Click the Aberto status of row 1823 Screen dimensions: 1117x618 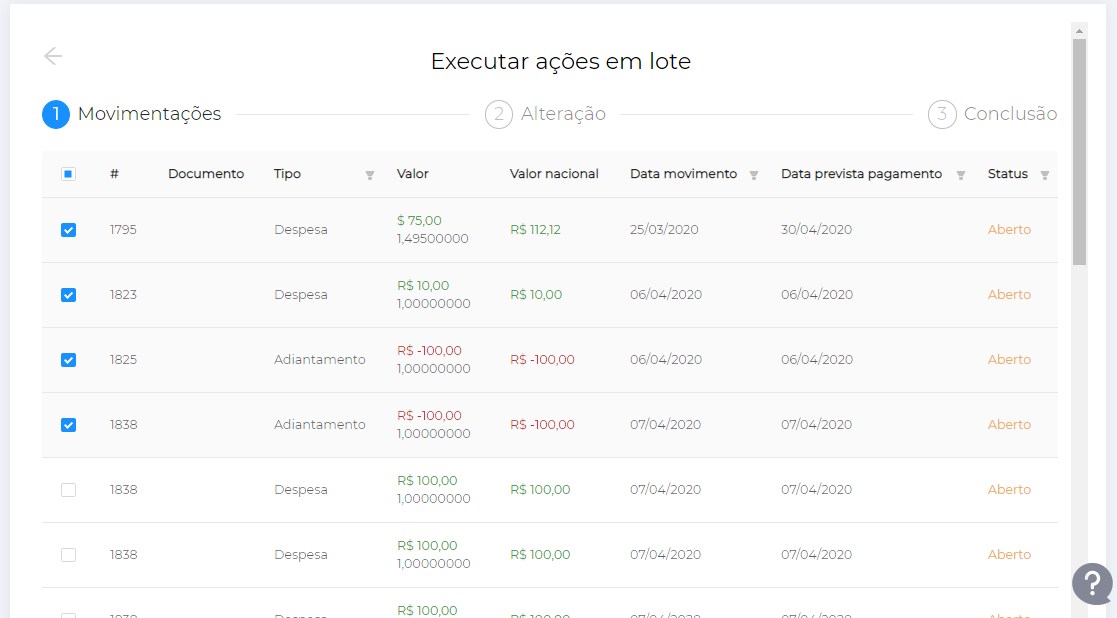[1009, 295]
